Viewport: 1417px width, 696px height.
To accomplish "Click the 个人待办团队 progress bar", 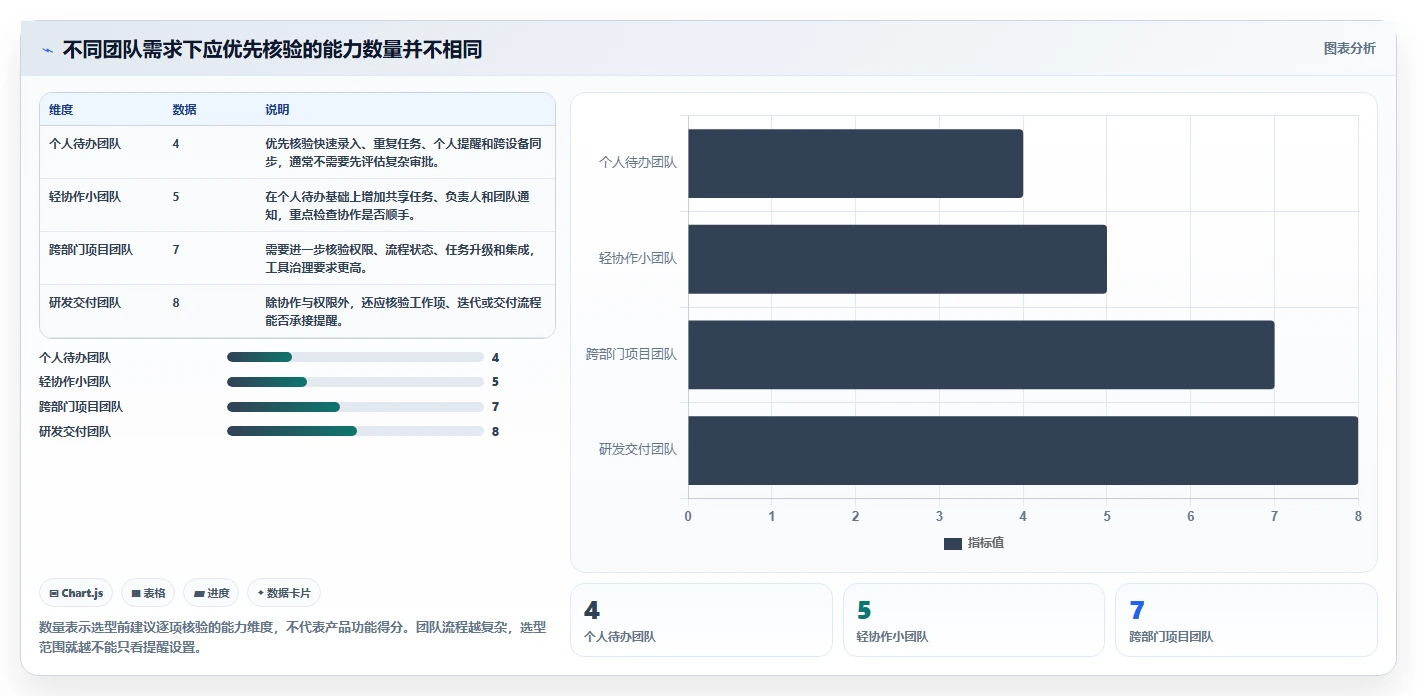I will [355, 357].
